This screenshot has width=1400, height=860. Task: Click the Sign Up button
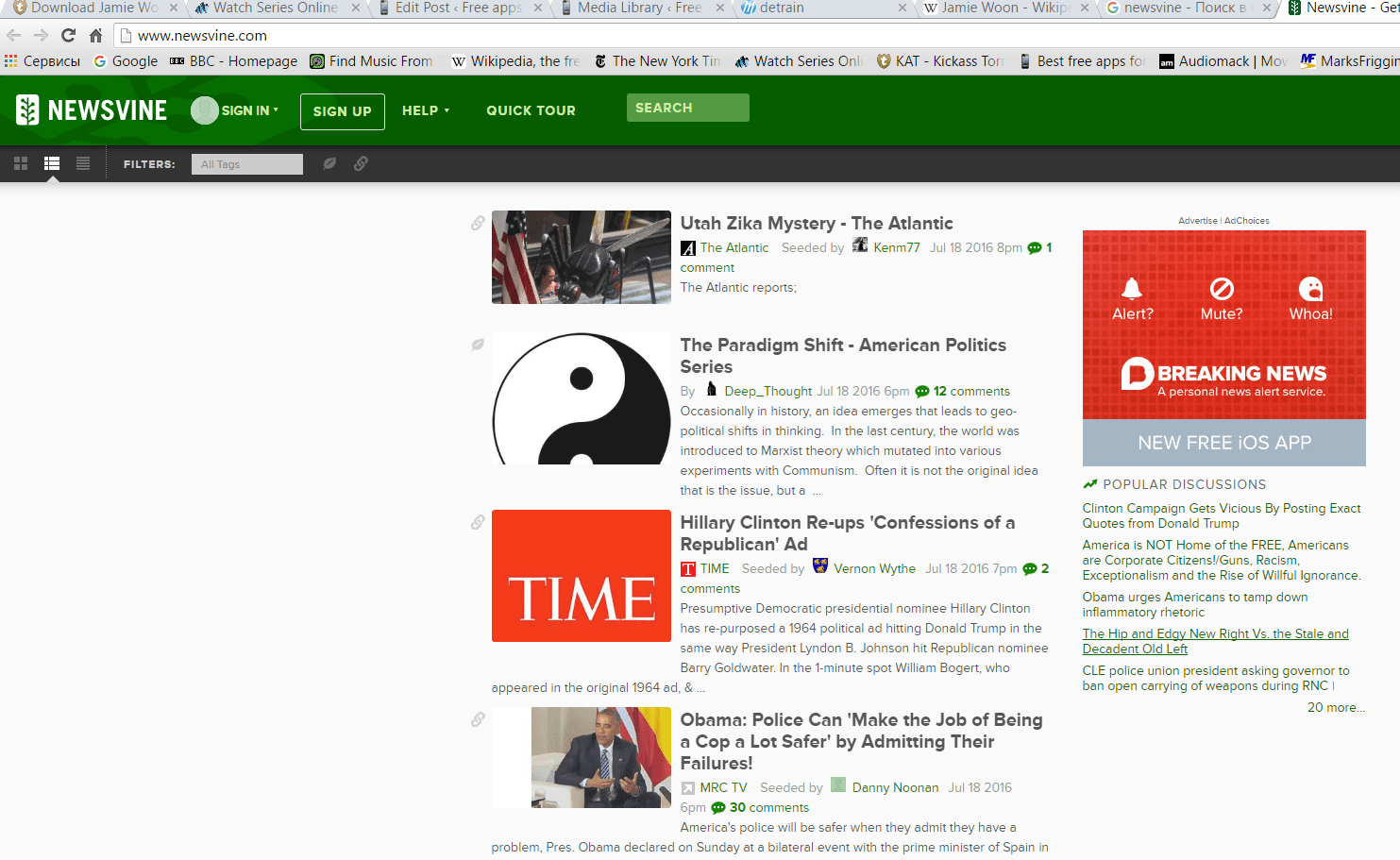(x=342, y=111)
